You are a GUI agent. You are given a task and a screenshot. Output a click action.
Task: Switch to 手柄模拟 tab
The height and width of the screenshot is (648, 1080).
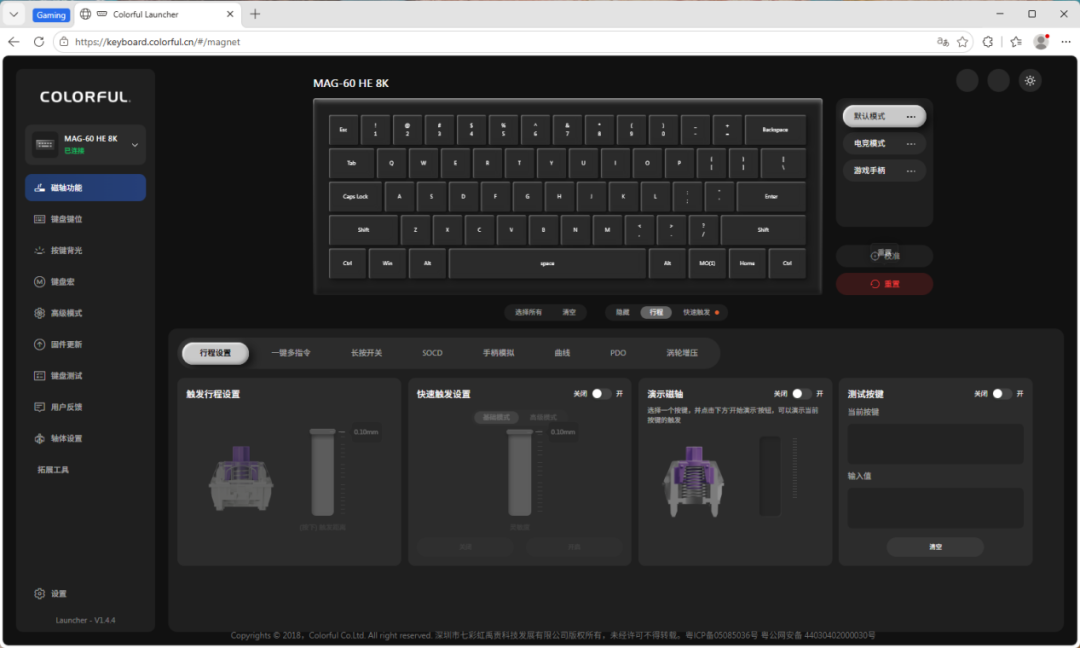(x=499, y=353)
